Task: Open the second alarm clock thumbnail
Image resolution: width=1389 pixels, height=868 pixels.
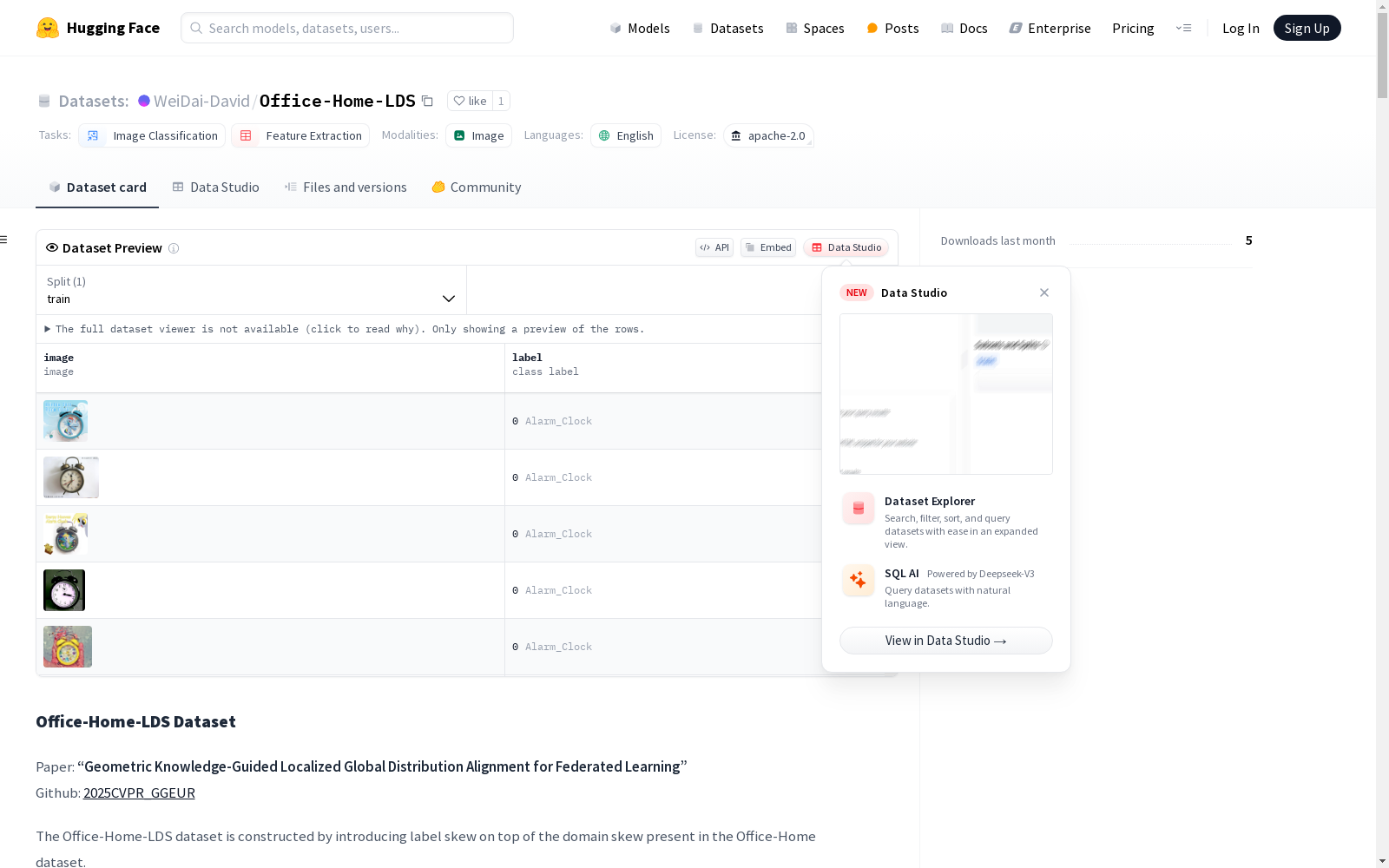Action: [x=71, y=477]
